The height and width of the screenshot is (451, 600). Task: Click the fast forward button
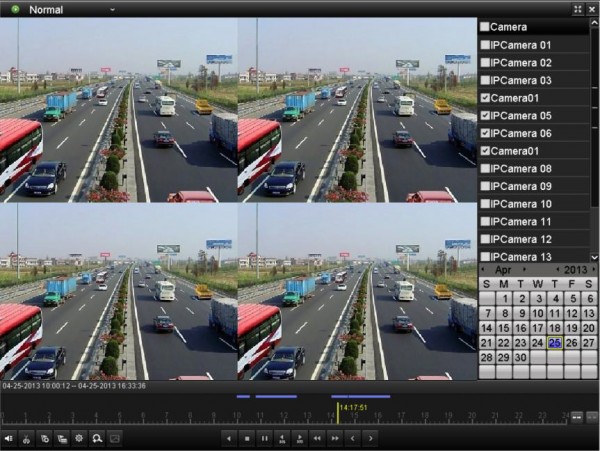point(335,438)
